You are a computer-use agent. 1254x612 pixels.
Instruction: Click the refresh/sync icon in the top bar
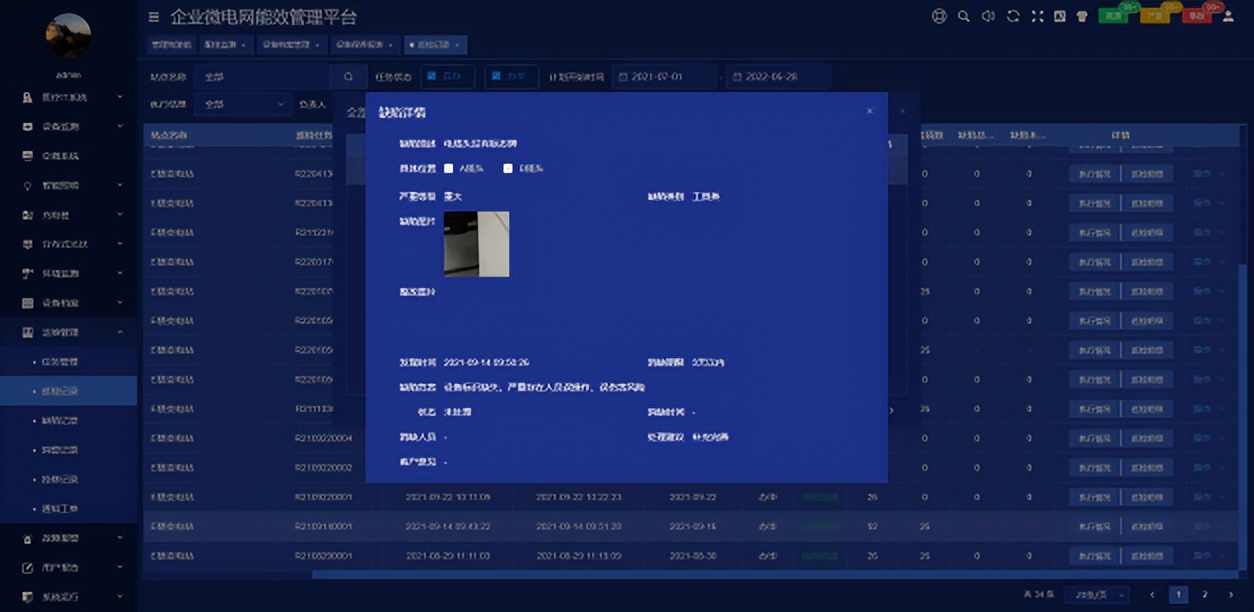coord(1012,17)
